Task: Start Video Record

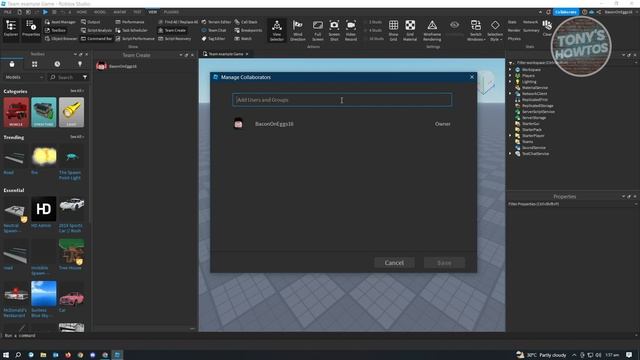Action: coord(351,30)
